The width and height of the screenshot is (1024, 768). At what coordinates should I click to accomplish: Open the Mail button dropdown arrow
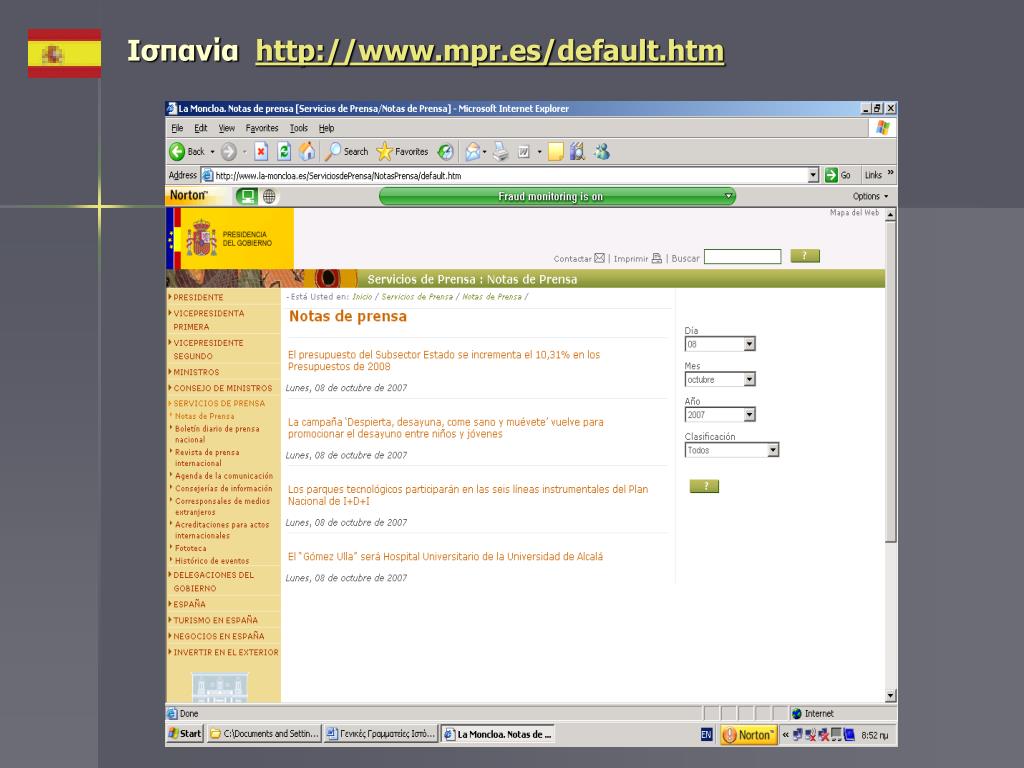[485, 152]
